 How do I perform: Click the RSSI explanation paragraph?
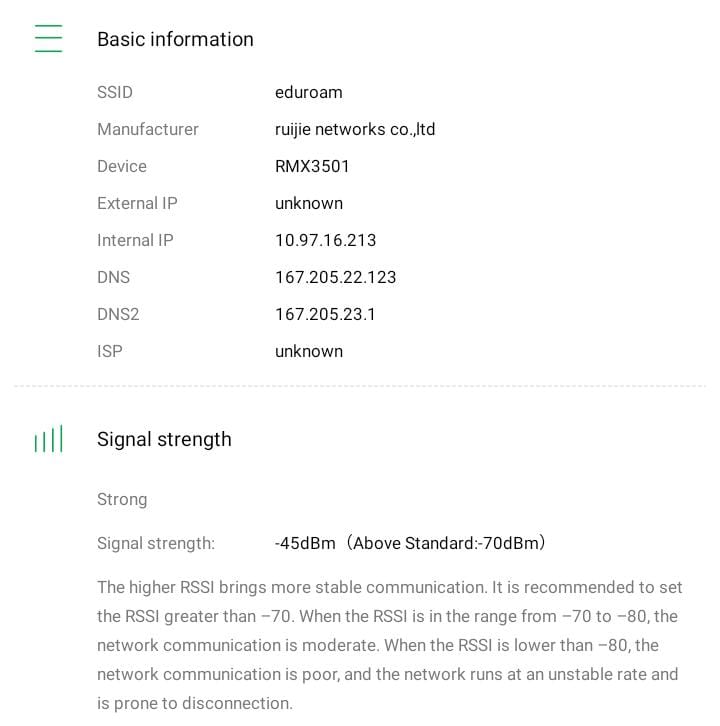coord(388,645)
